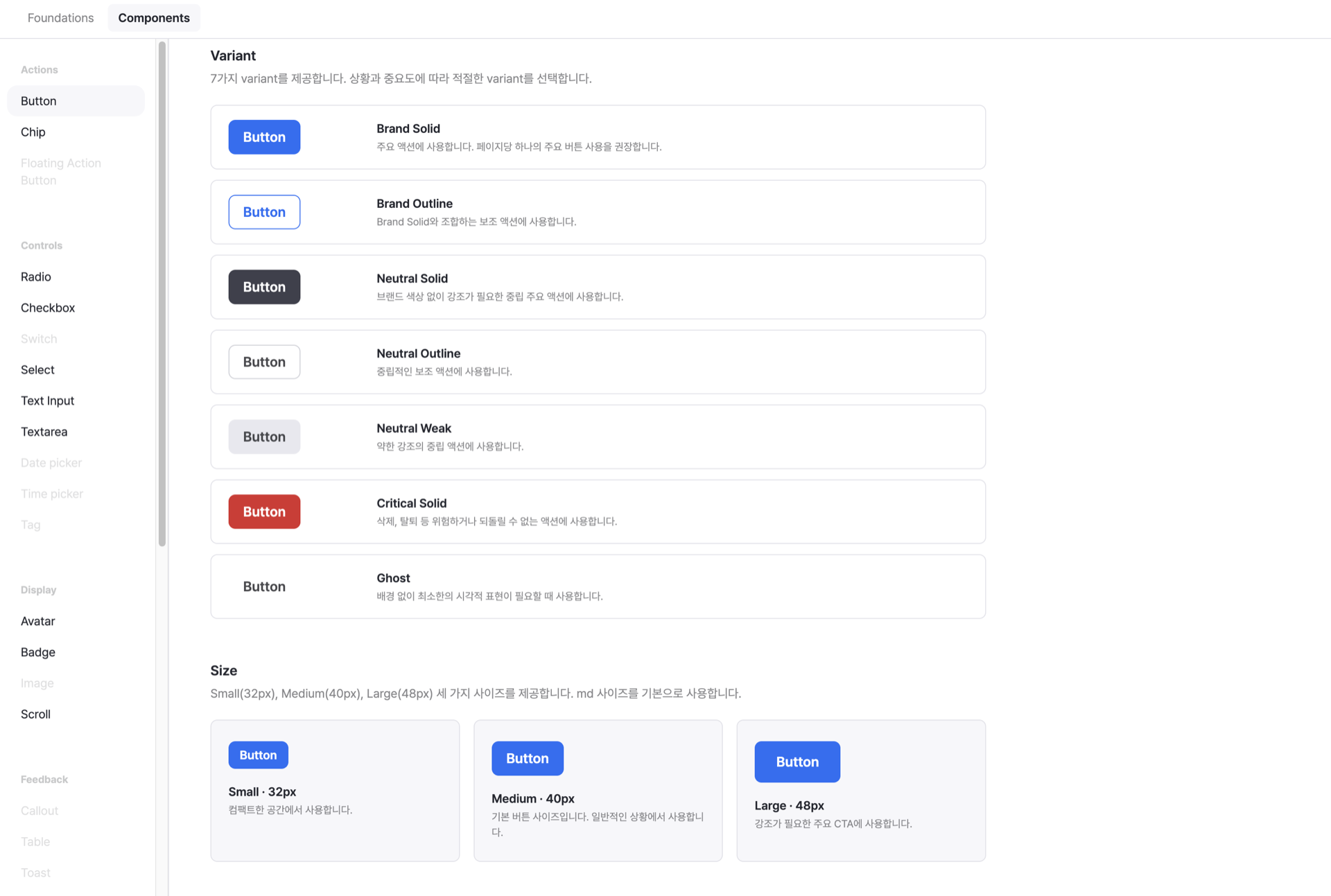Screen dimensions: 1331x896
Task: Click the 'Feedback' sidebar group label
Action: point(44,780)
